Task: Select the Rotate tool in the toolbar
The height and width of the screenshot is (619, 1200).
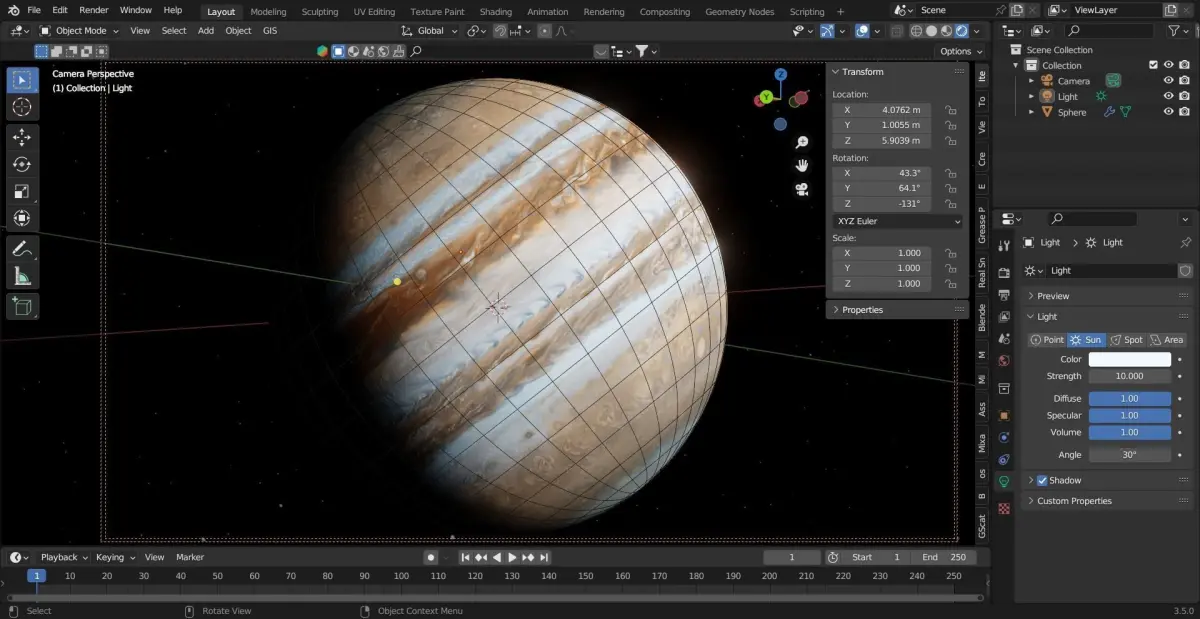Action: (22, 164)
